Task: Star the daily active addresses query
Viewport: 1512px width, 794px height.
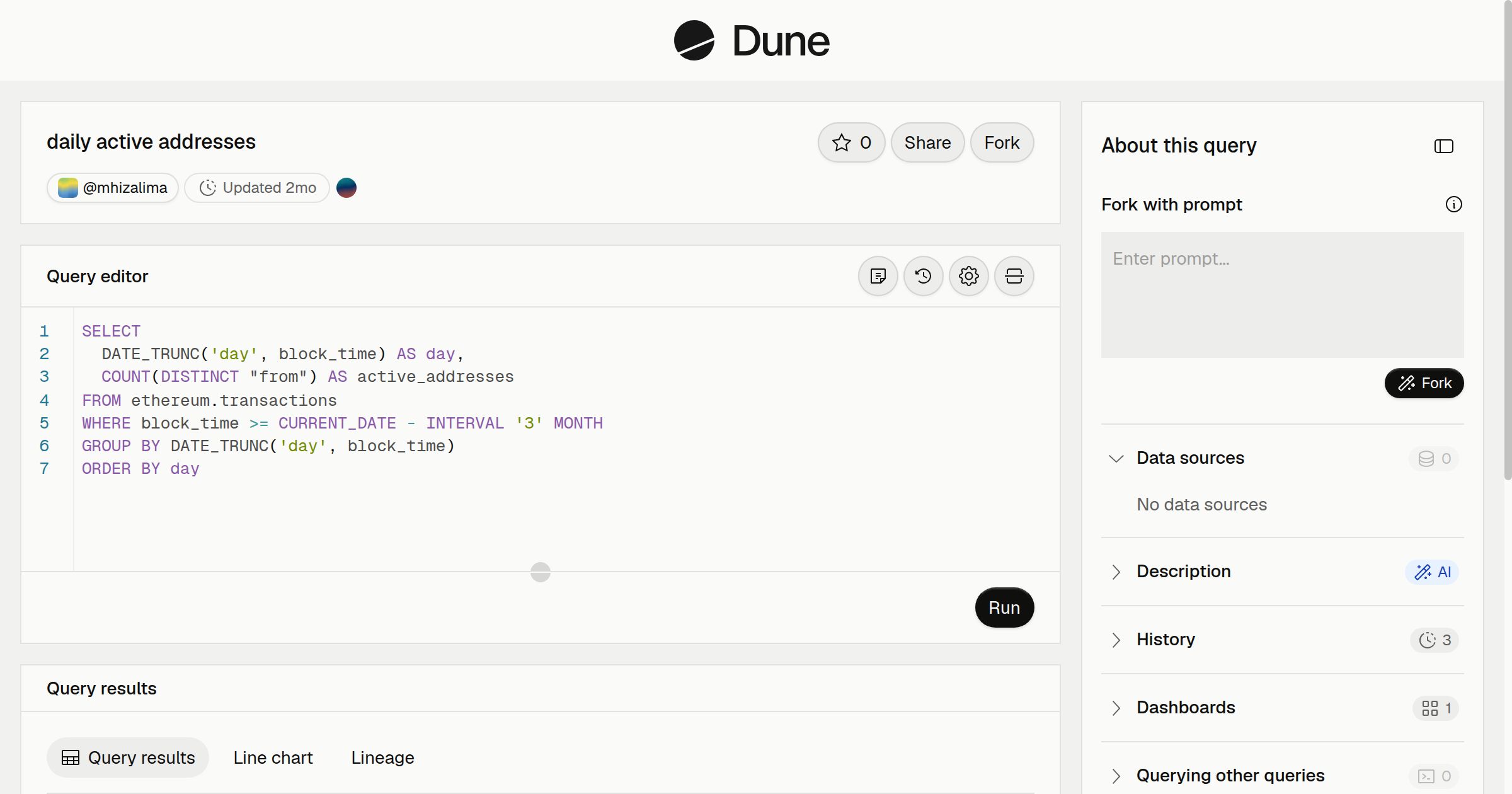Action: pos(851,142)
